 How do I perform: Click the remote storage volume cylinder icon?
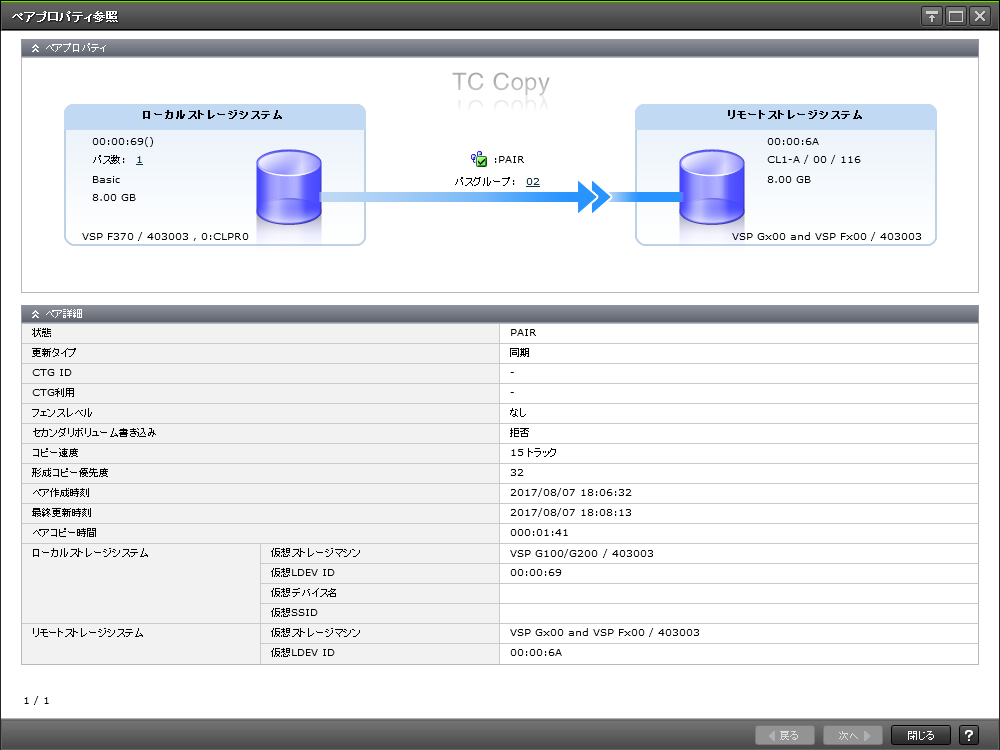click(x=712, y=187)
